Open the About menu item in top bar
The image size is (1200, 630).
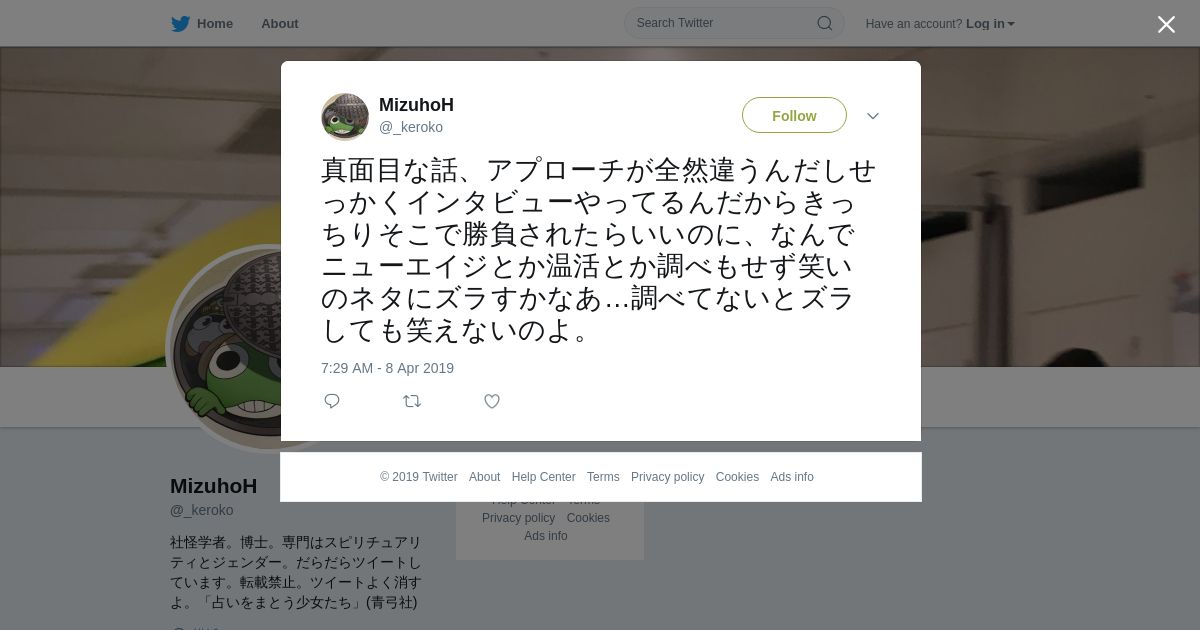click(x=280, y=24)
